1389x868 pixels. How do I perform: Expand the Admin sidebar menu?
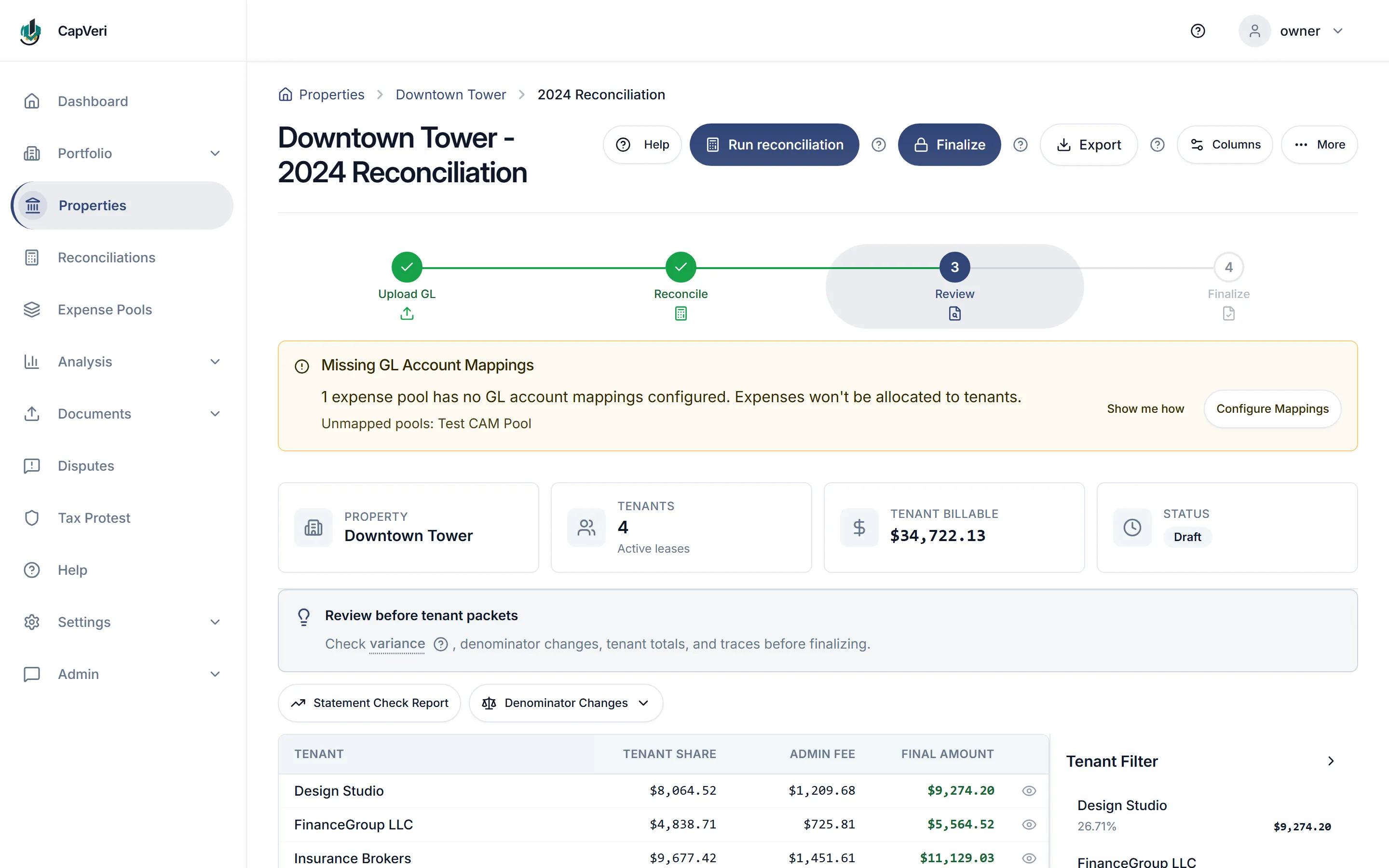coord(215,674)
